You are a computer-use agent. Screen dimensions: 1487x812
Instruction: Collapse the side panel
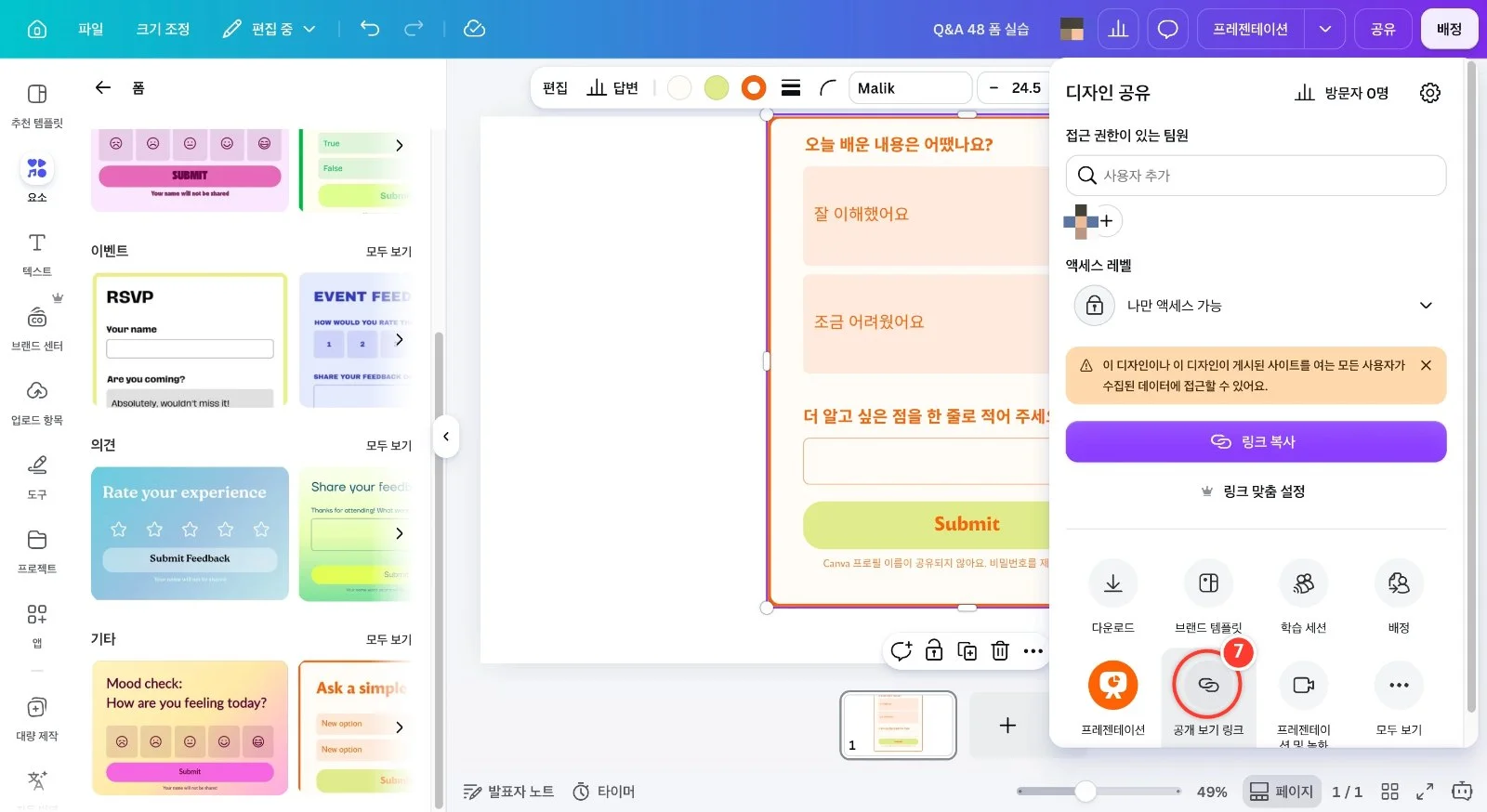[446, 436]
